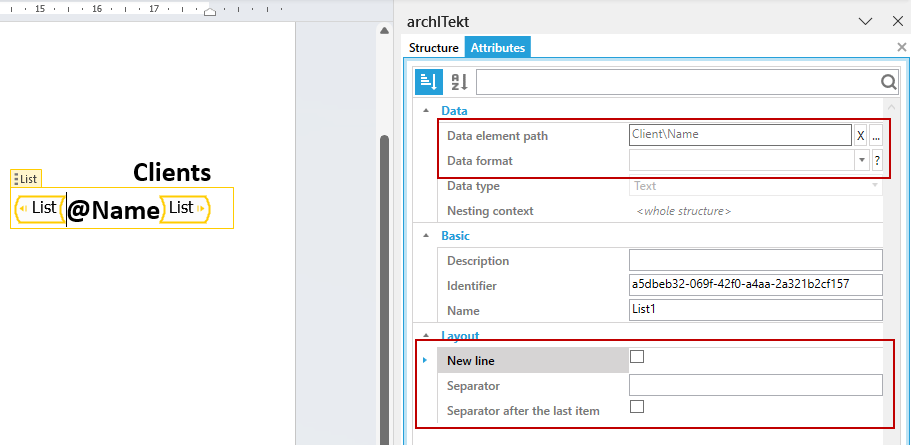Toggle Separator after the last item checkbox
Viewport: 911px width, 445px height.
point(637,406)
